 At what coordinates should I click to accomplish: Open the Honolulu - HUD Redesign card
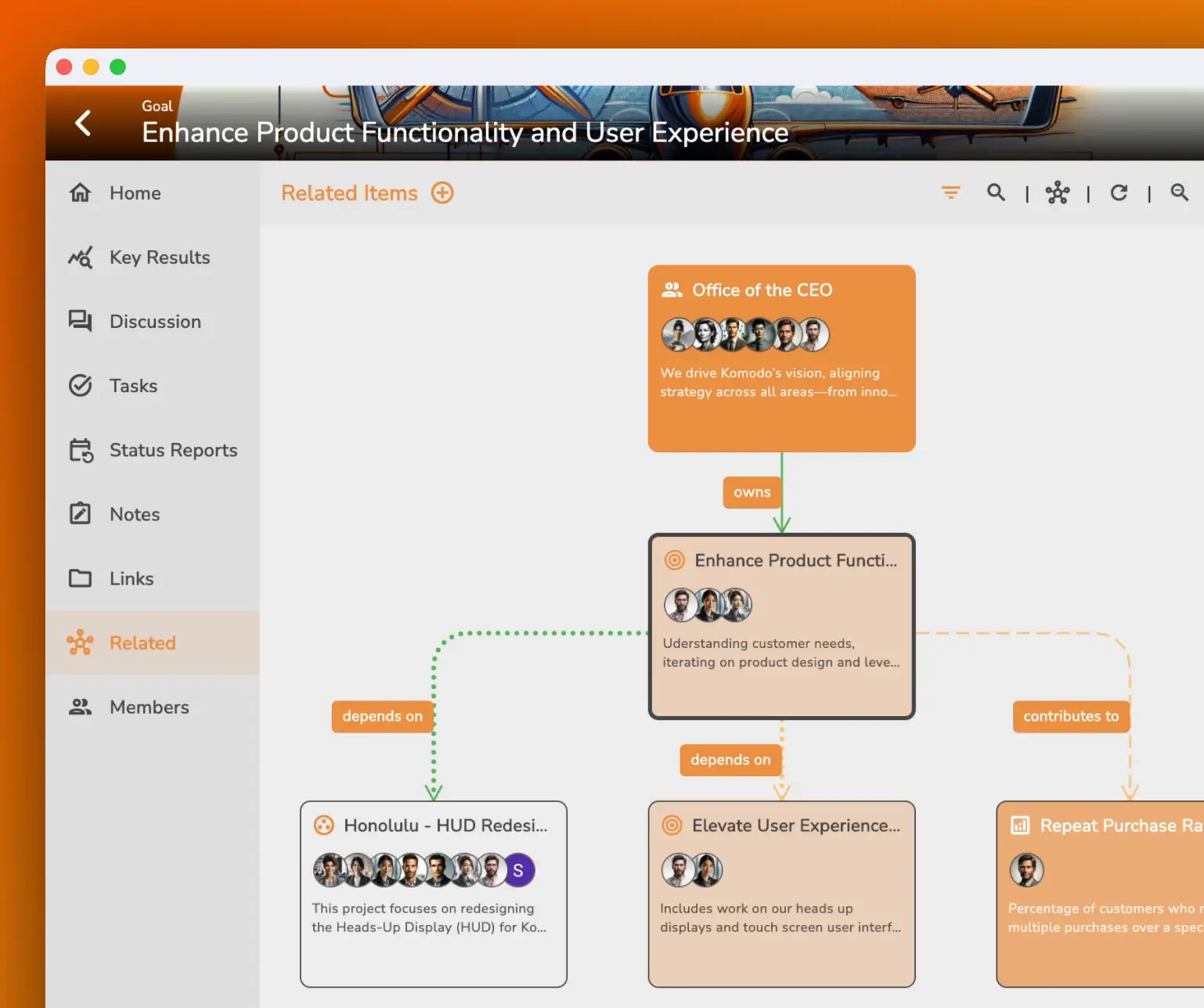pos(433,894)
